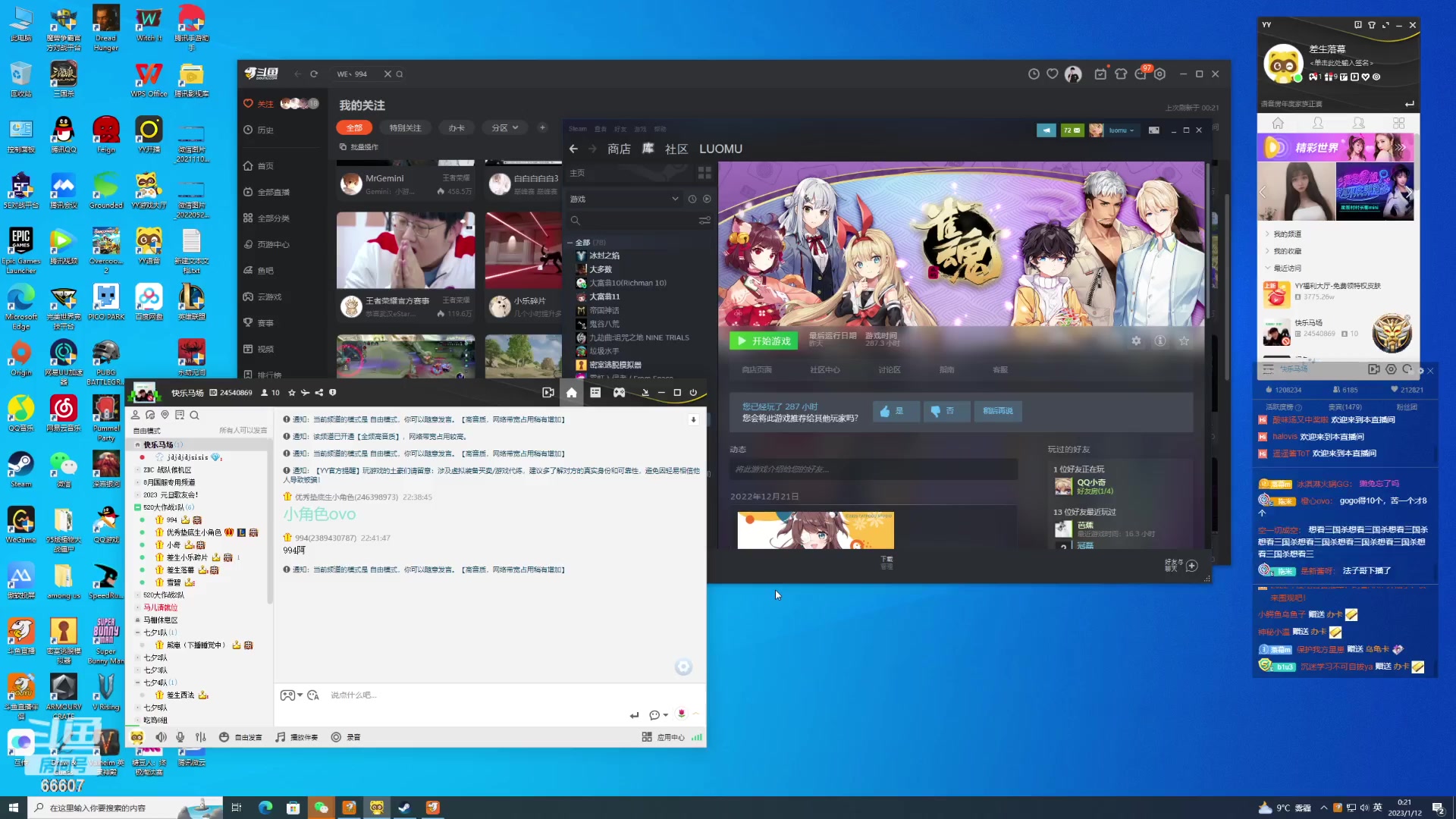Collapse the 七夕4队 sub-channel
The width and height of the screenshot is (1456, 819).
pyautogui.click(x=137, y=682)
